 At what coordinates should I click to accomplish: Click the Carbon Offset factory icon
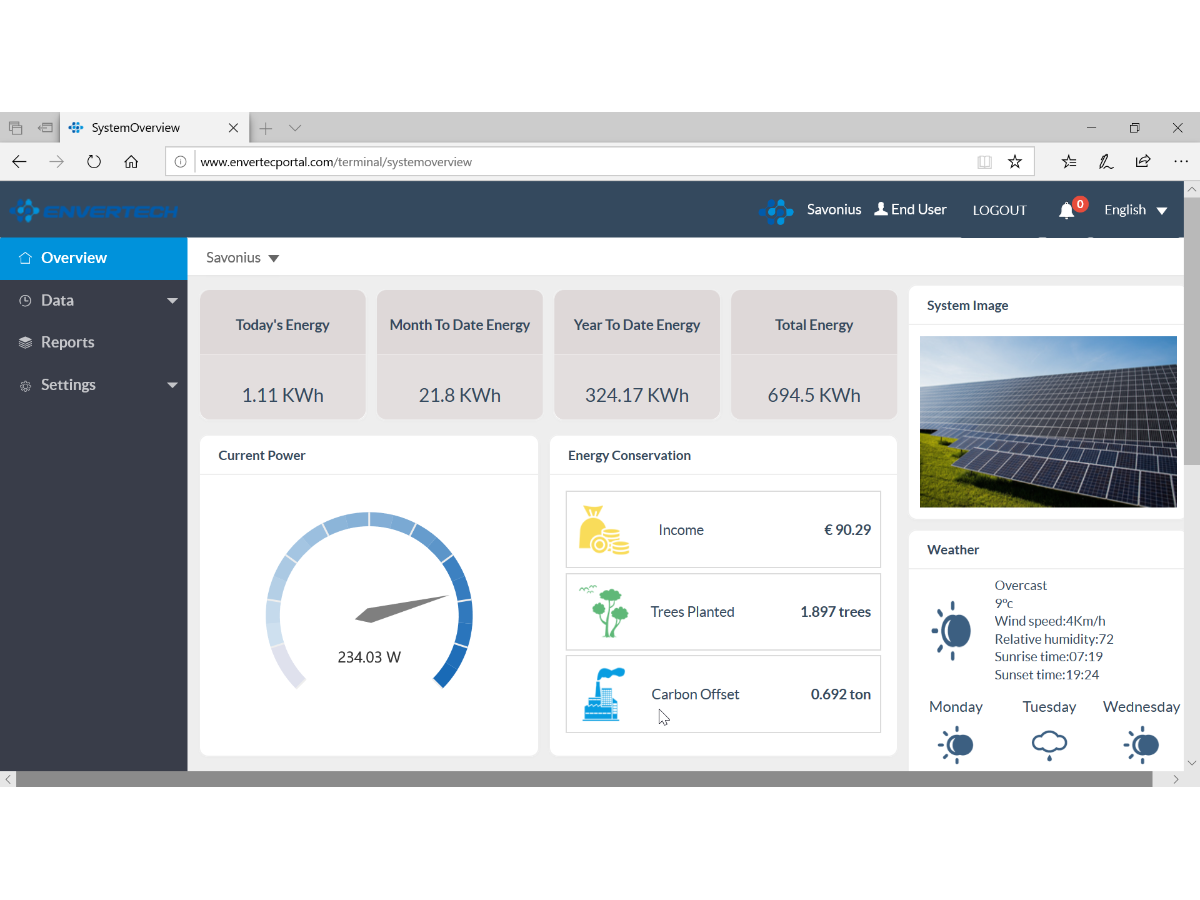point(604,694)
